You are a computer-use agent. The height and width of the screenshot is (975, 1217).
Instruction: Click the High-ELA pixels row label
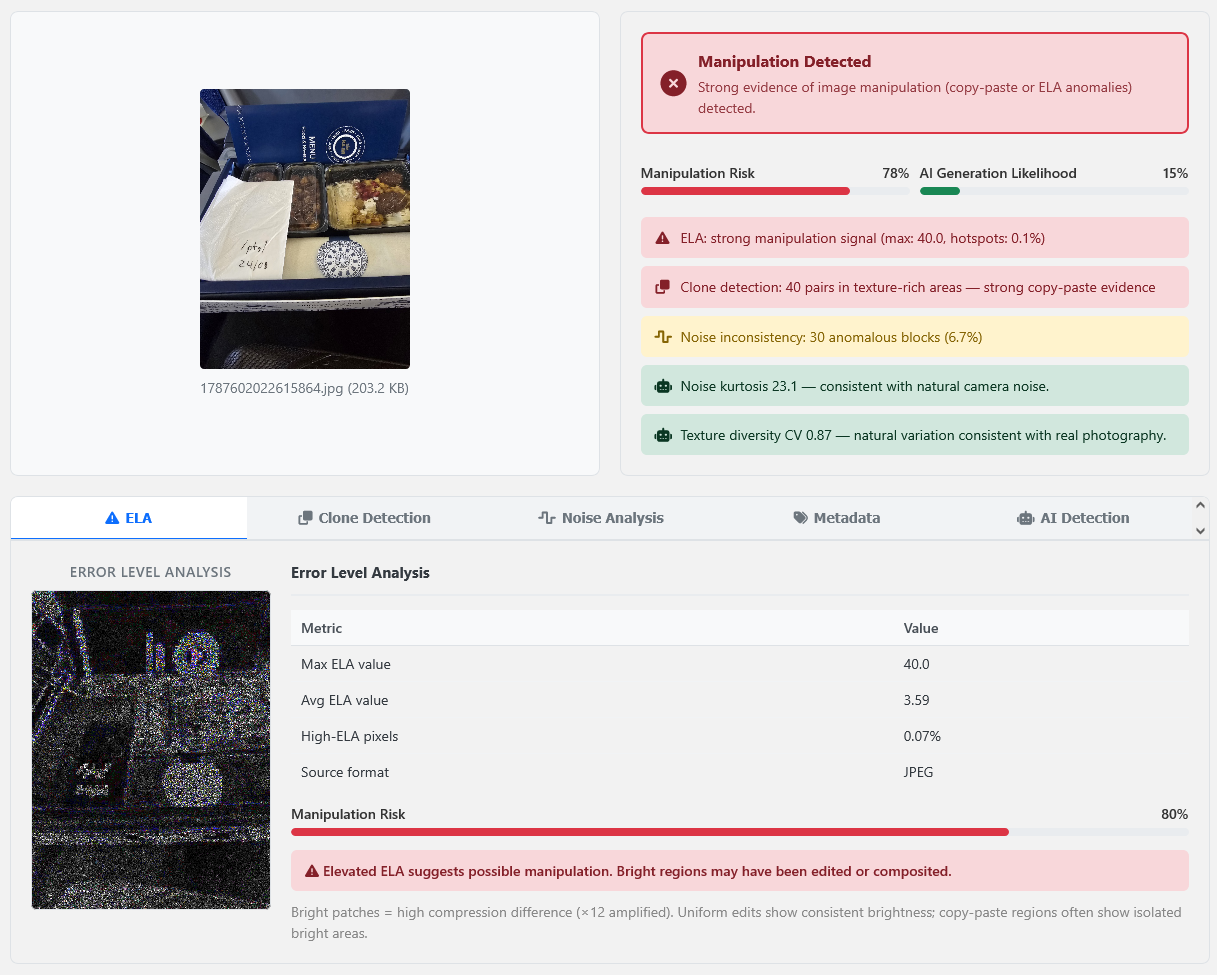(x=350, y=736)
